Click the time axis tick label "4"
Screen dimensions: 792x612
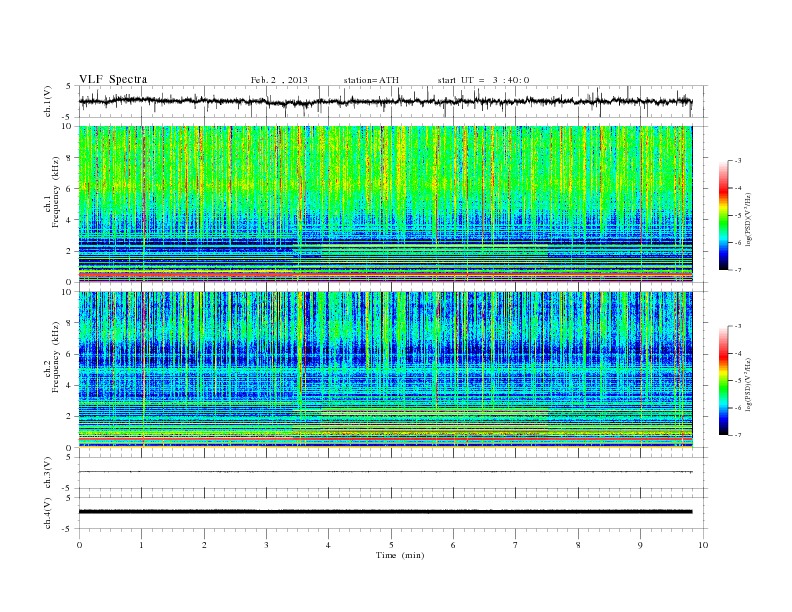click(x=328, y=545)
